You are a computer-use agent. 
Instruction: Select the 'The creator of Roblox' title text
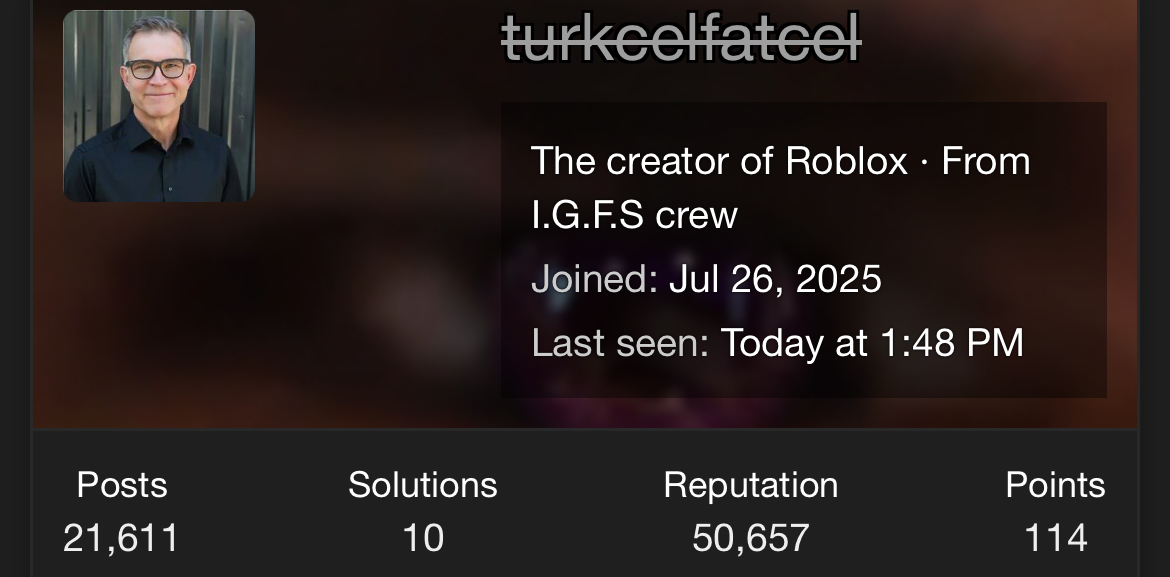pos(719,160)
